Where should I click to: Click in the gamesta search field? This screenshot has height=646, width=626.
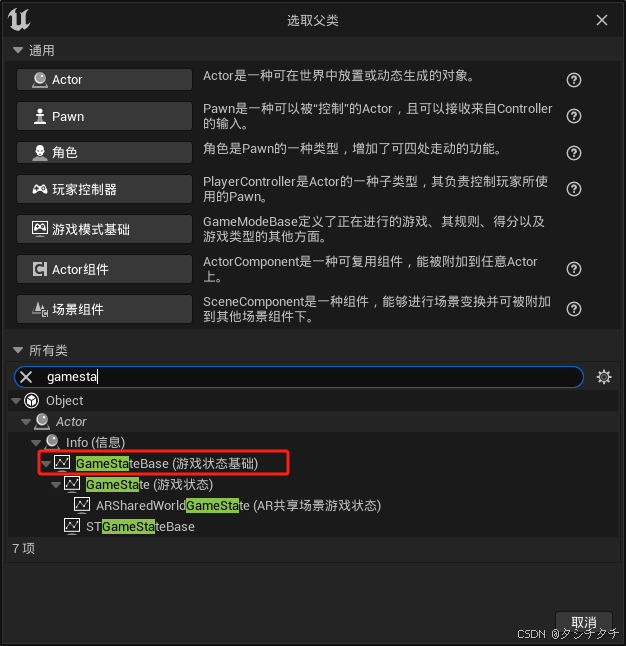(299, 377)
